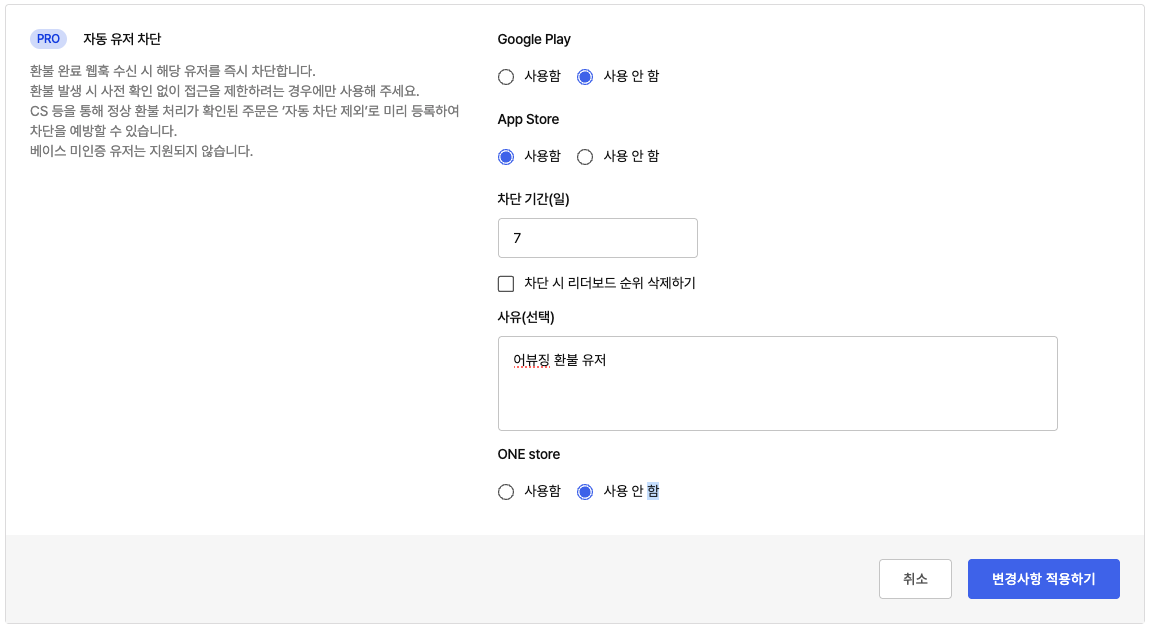This screenshot has width=1151, height=629.
Task: Click the Google Play section label
Action: point(534,39)
